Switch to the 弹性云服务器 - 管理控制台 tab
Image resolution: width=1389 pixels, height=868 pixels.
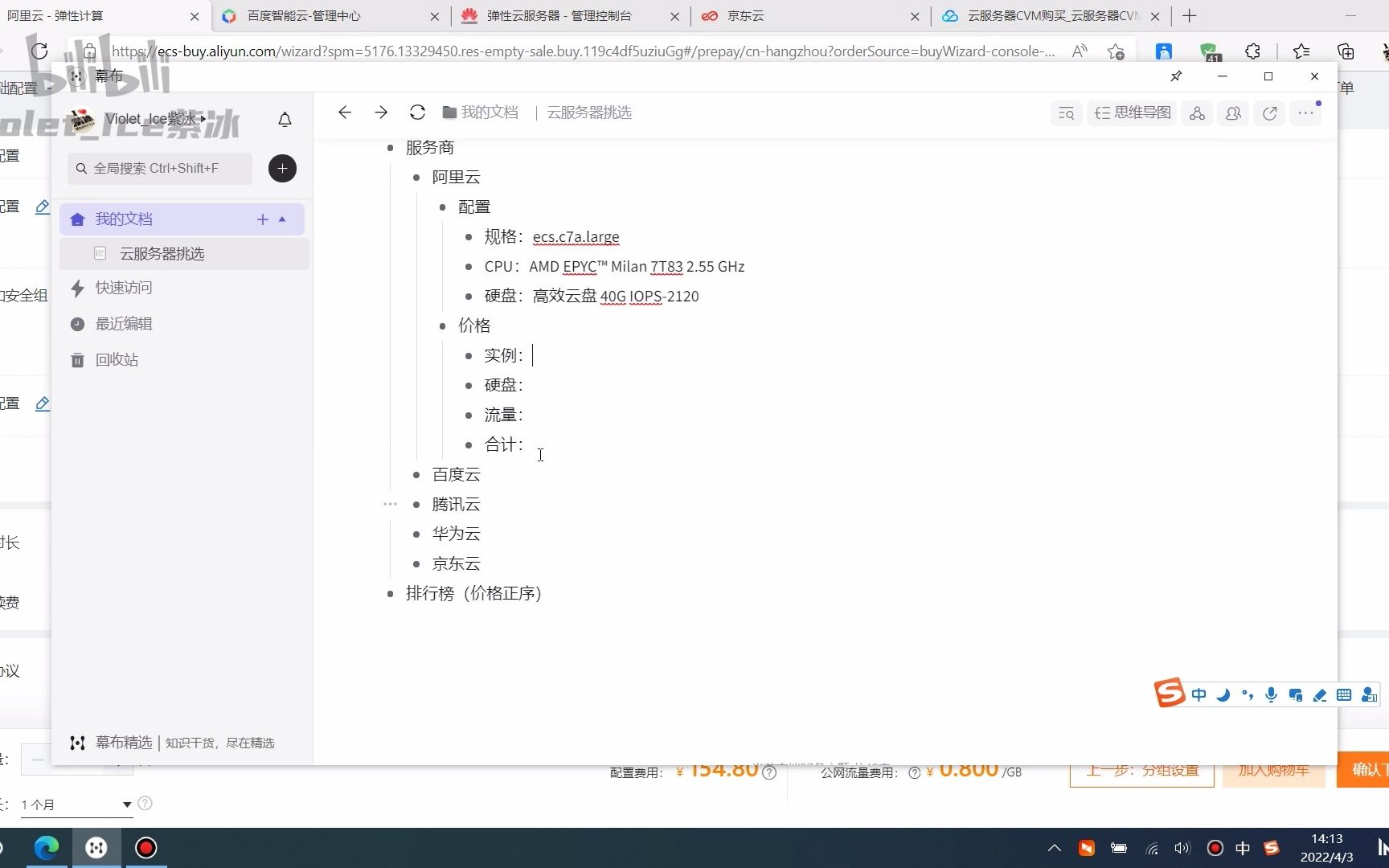pyautogui.click(x=570, y=16)
